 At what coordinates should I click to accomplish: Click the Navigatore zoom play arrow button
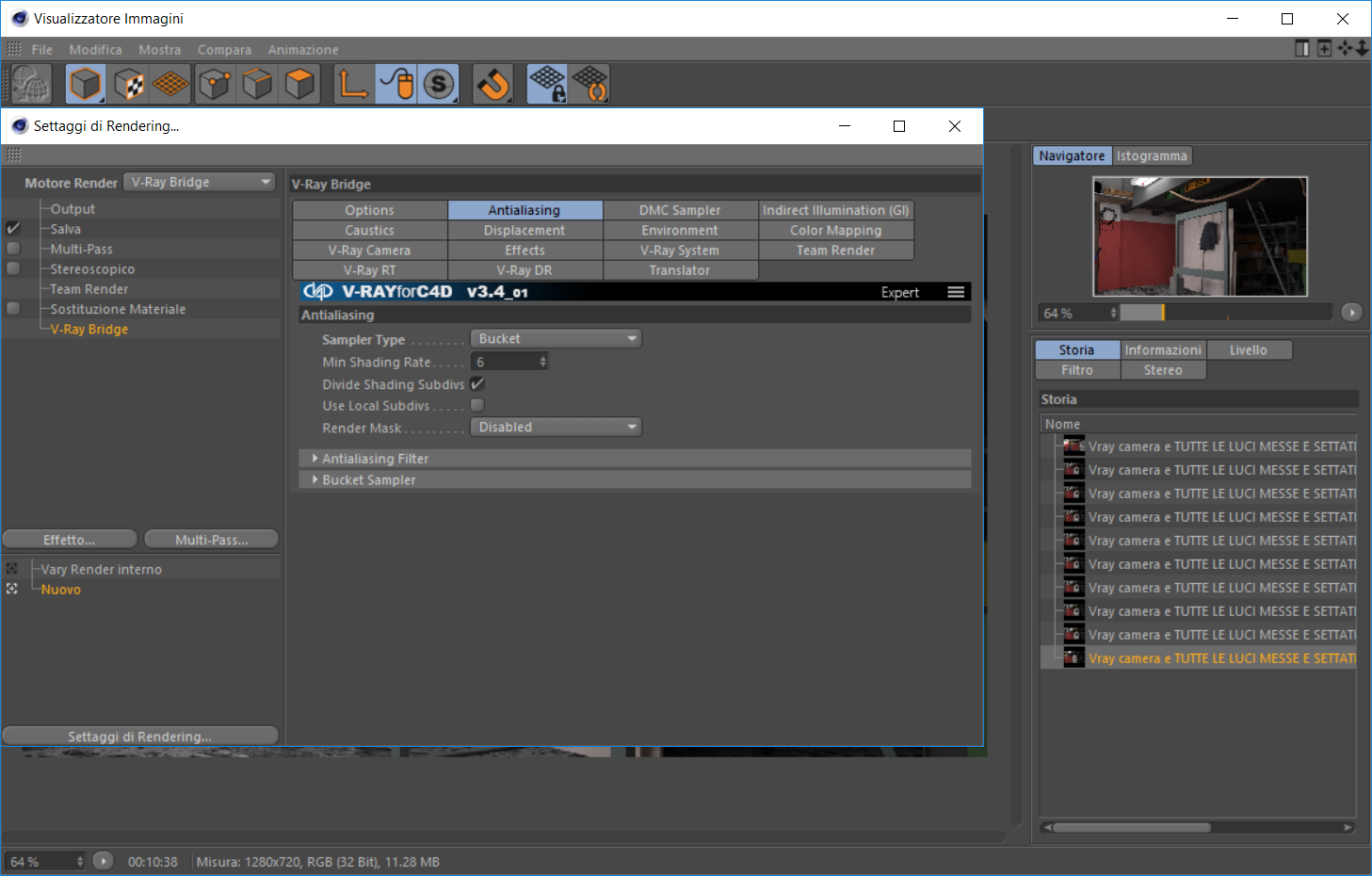coord(1351,313)
